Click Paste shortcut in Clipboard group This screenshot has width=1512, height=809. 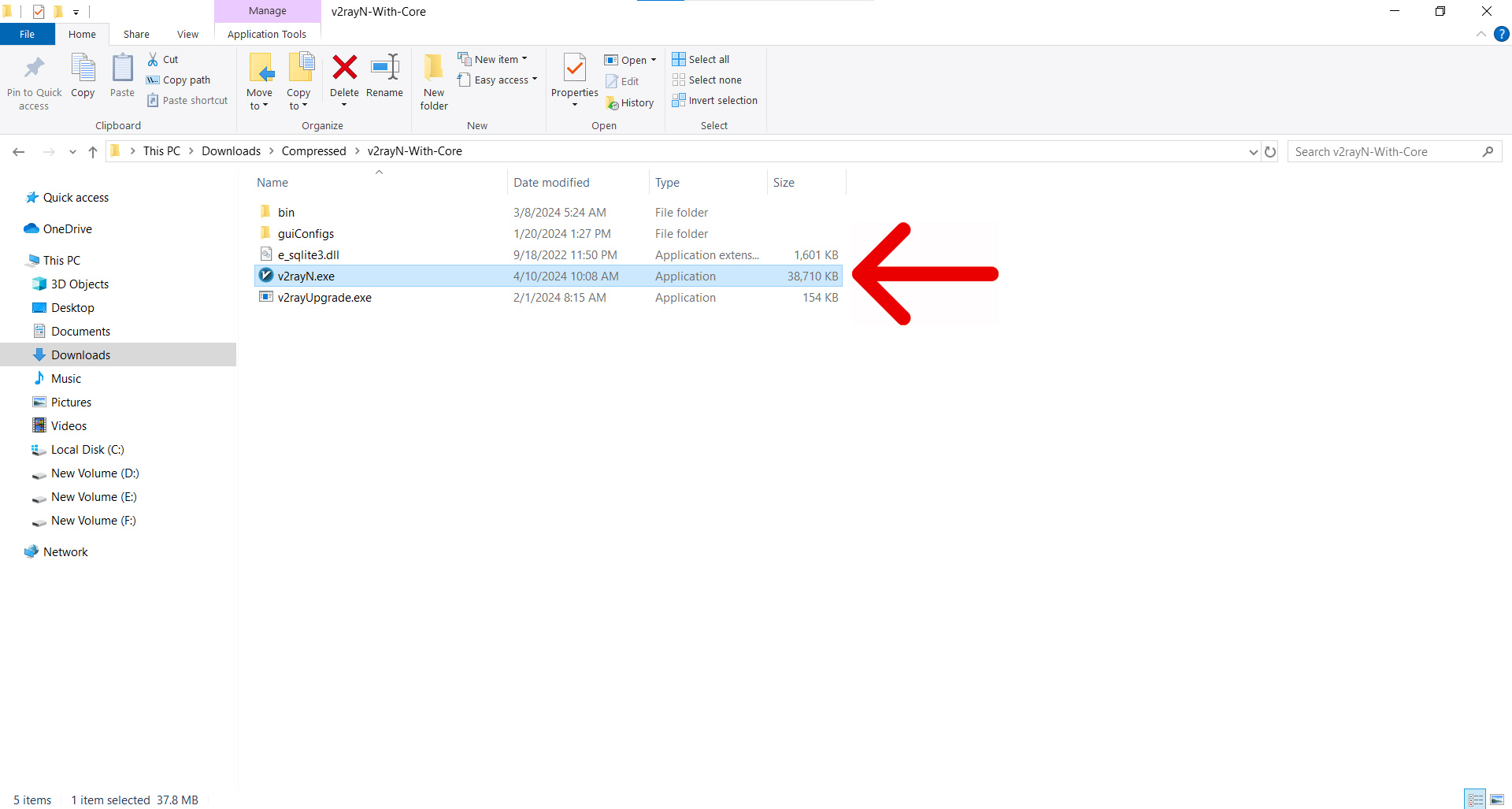(187, 100)
